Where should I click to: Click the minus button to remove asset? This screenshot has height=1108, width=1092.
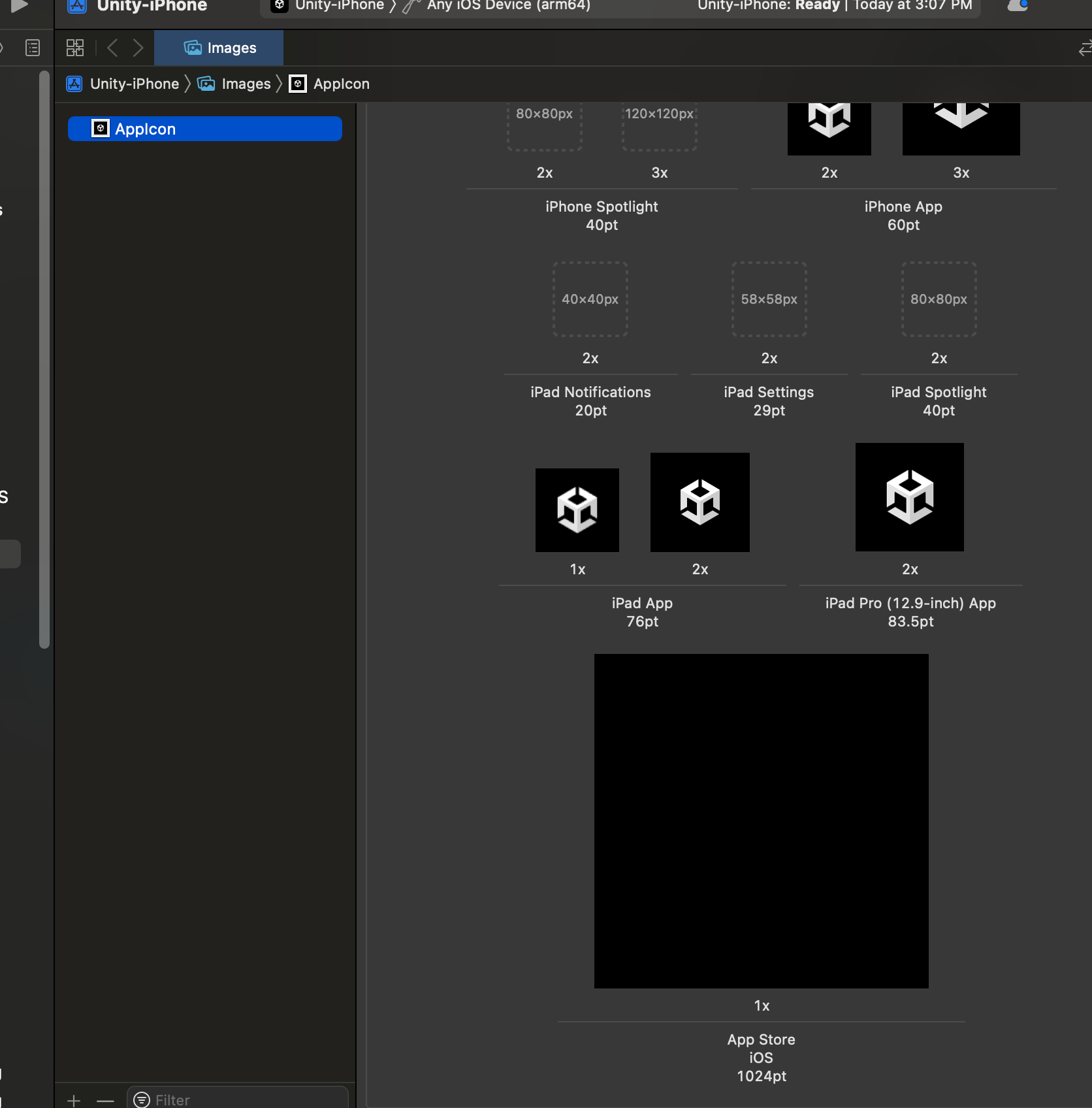(x=105, y=1100)
